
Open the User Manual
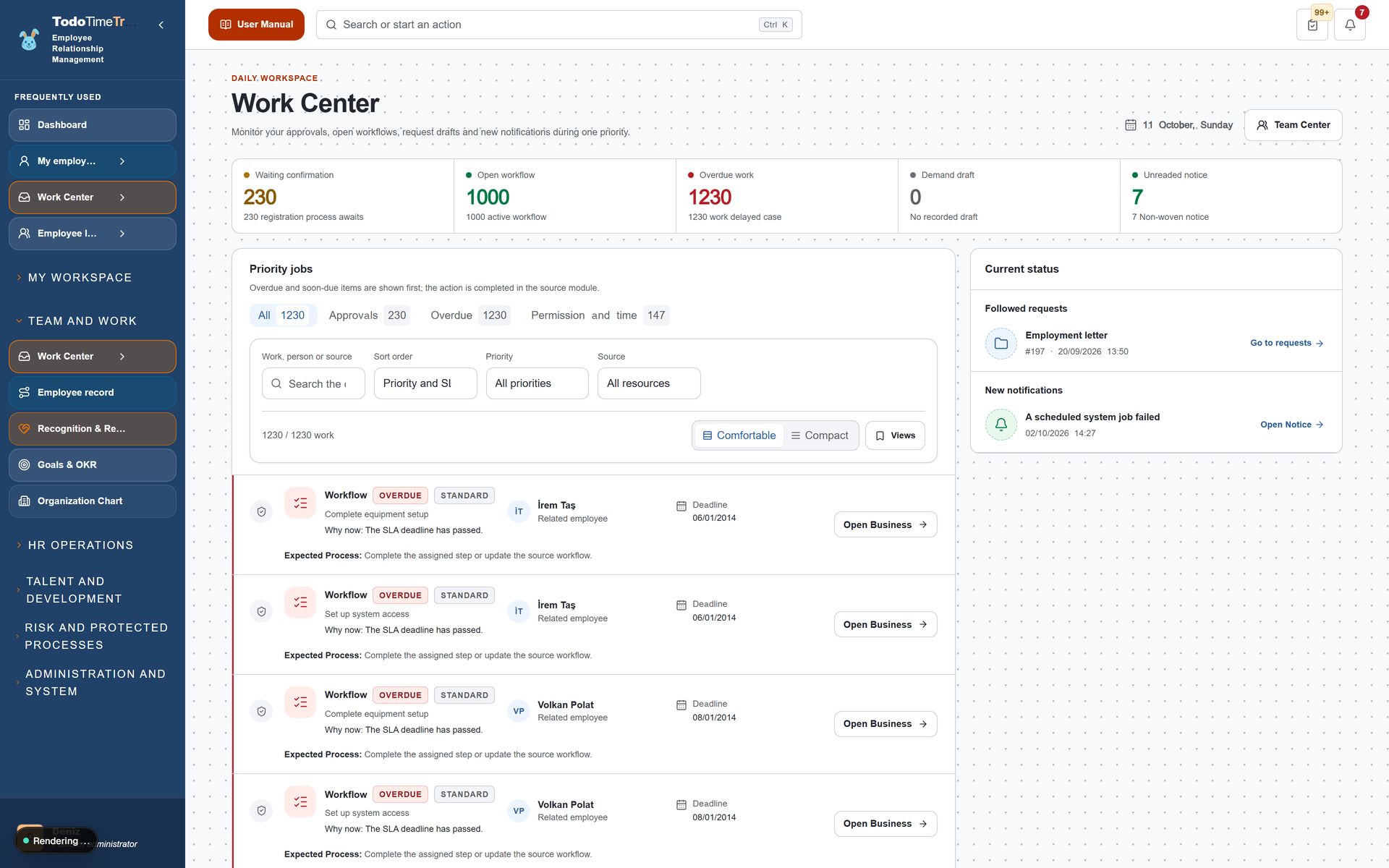pyautogui.click(x=256, y=25)
